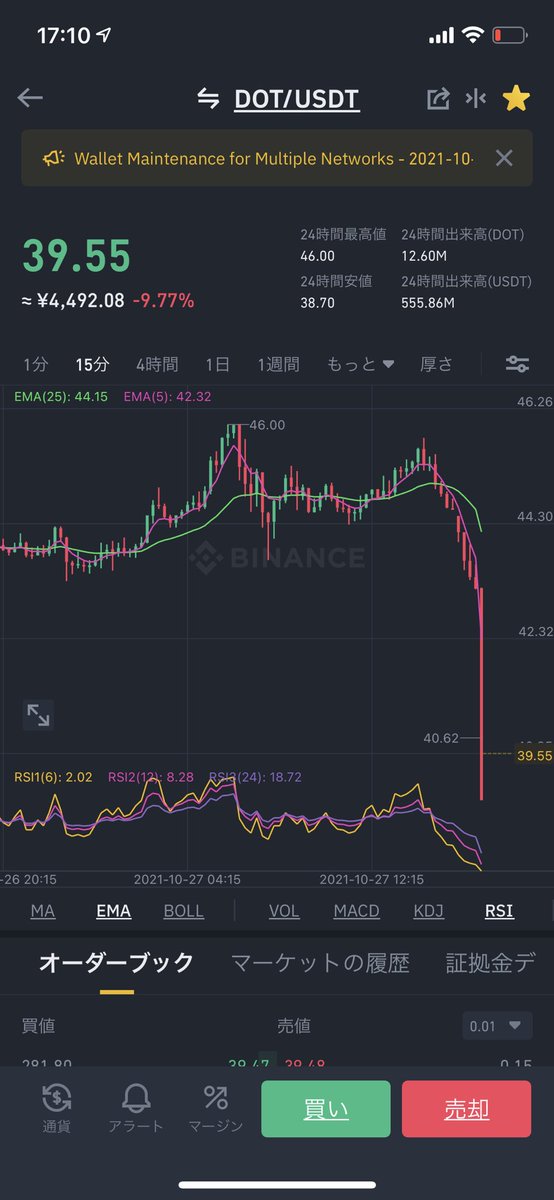Tap the 46.00 high marker on chart
Image resolution: width=554 pixels, height=1200 pixels.
pos(267,424)
